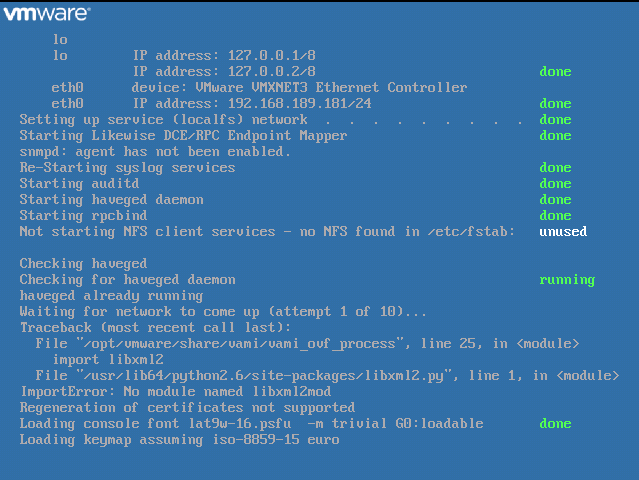Click 'done' next to Starting auditd
This screenshot has width=639, height=480.
tap(555, 184)
